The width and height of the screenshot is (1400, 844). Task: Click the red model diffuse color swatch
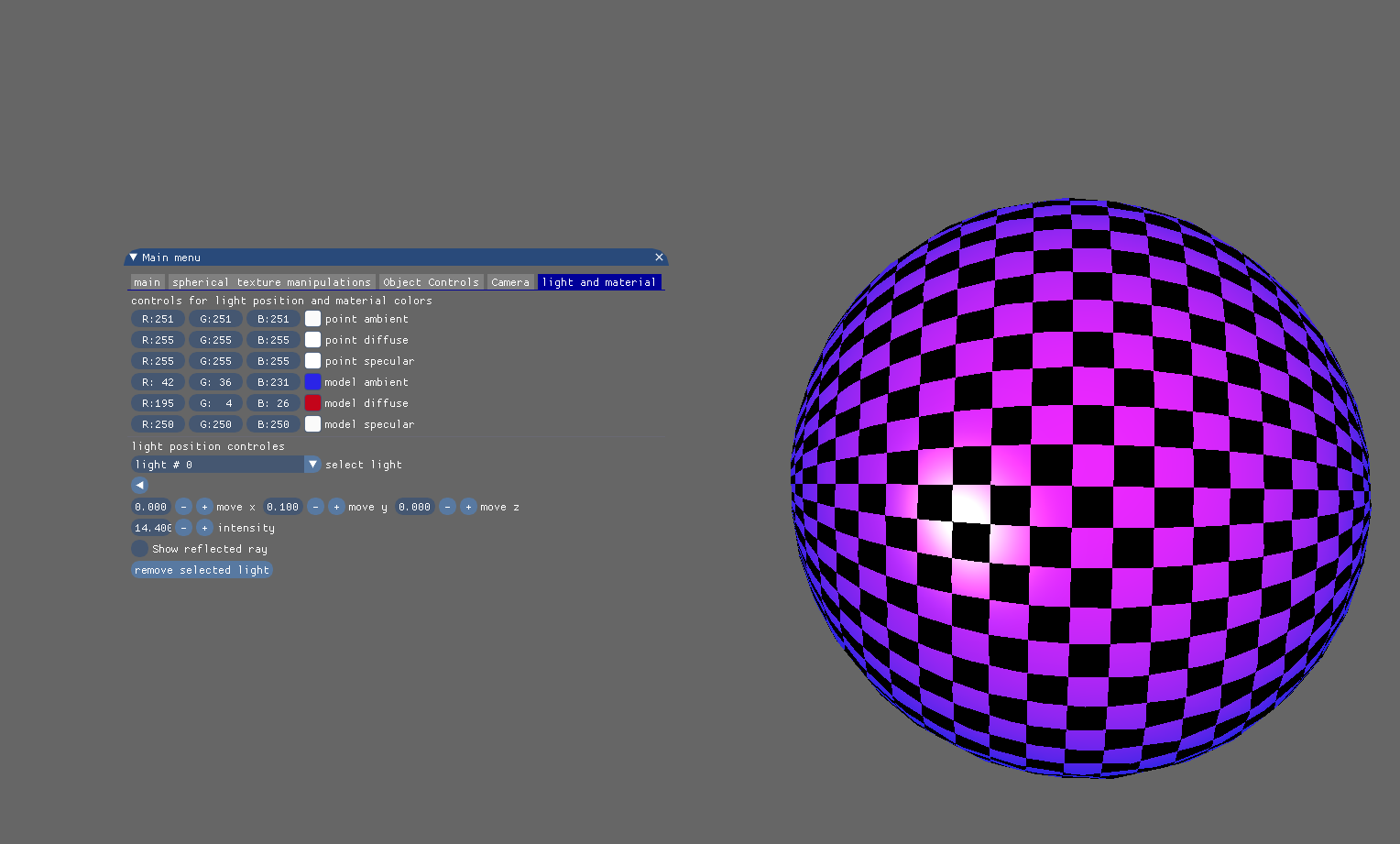click(x=312, y=402)
